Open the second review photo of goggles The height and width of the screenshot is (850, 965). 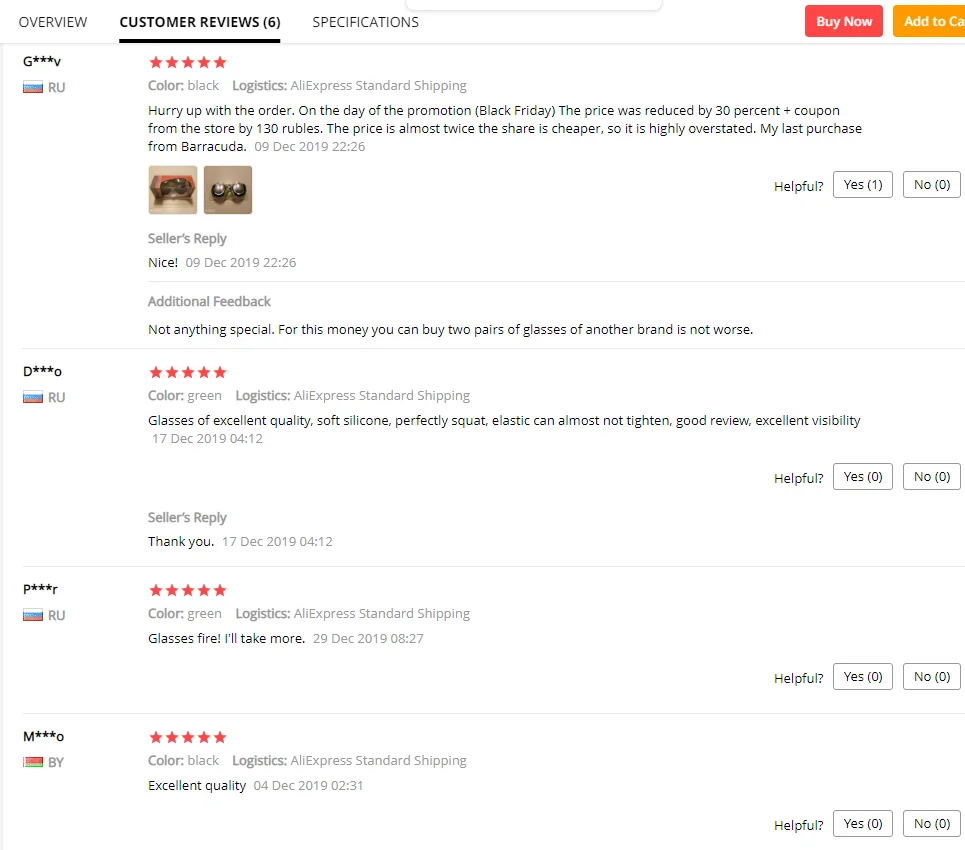pos(228,190)
